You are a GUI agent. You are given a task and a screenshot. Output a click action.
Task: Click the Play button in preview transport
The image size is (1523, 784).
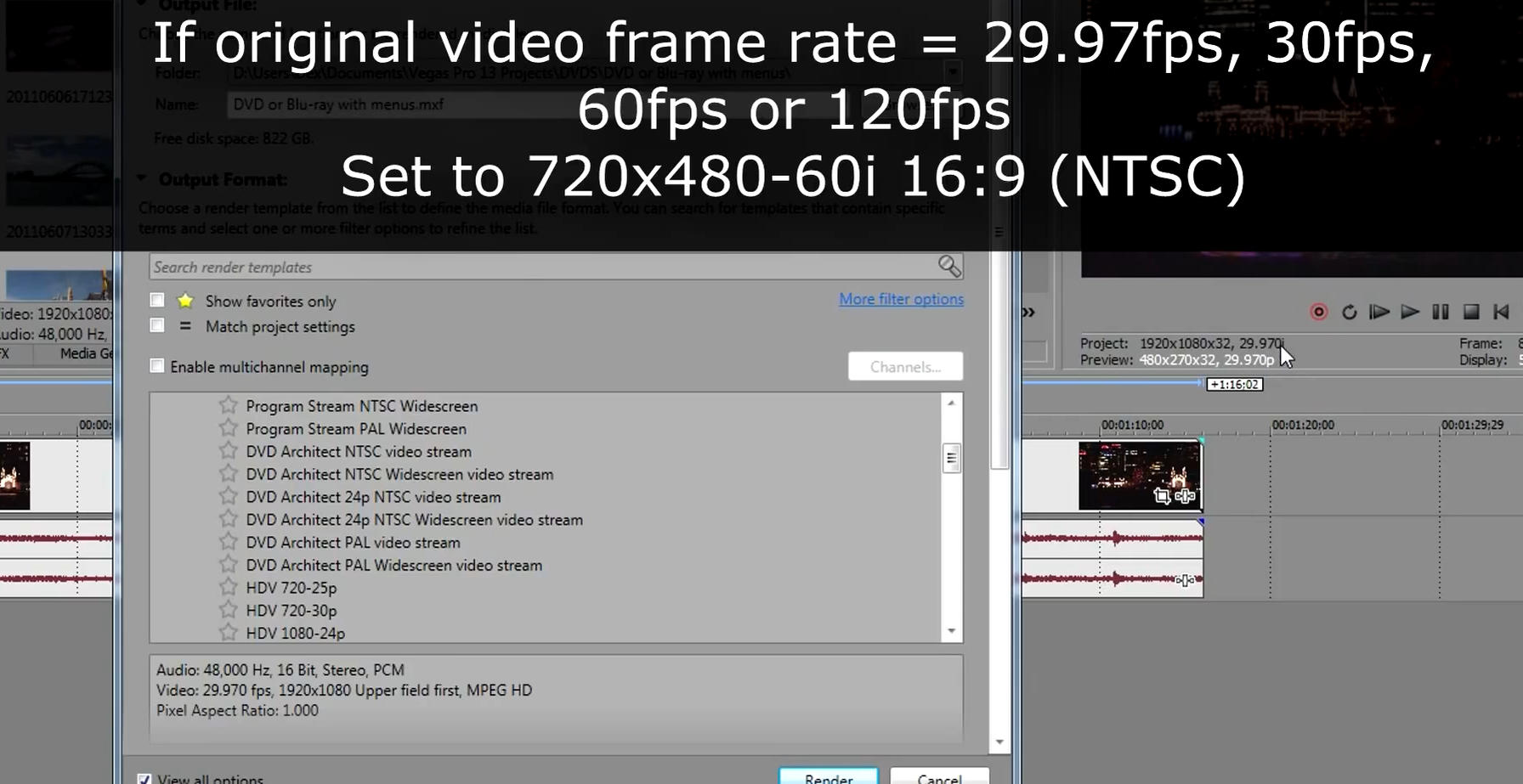[x=1410, y=312]
